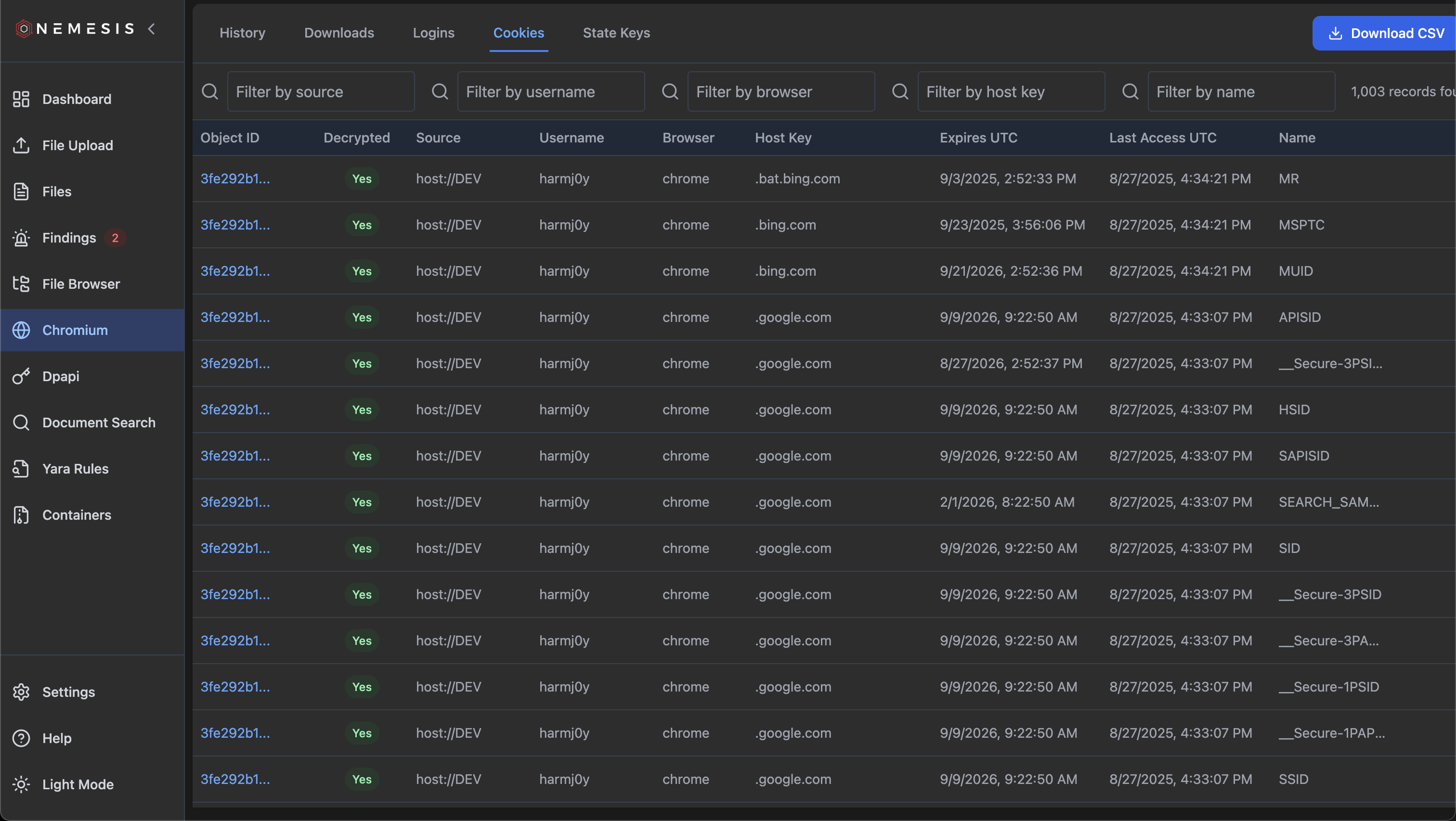Click the Help entry

56,738
